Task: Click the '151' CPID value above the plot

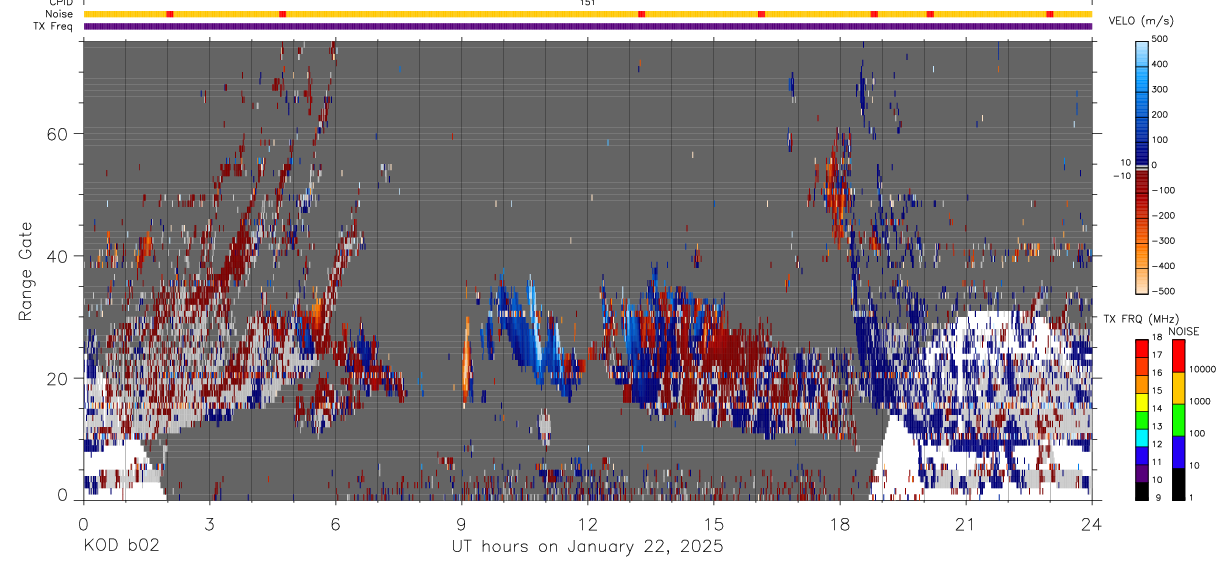Action: pyautogui.click(x=586, y=3)
